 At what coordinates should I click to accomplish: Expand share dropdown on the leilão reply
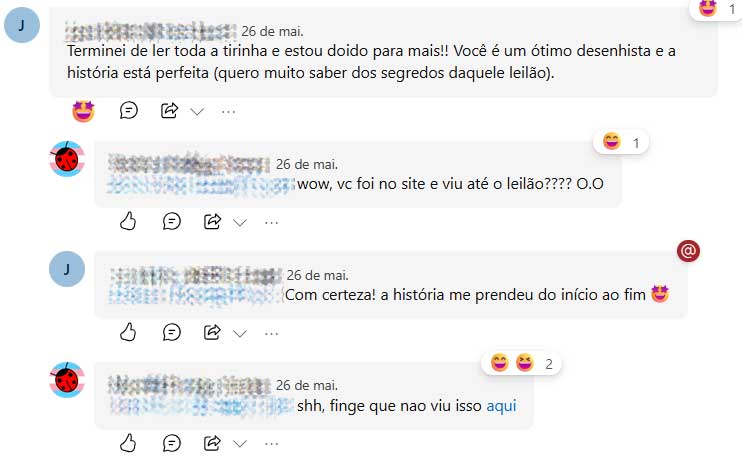pyautogui.click(x=240, y=223)
